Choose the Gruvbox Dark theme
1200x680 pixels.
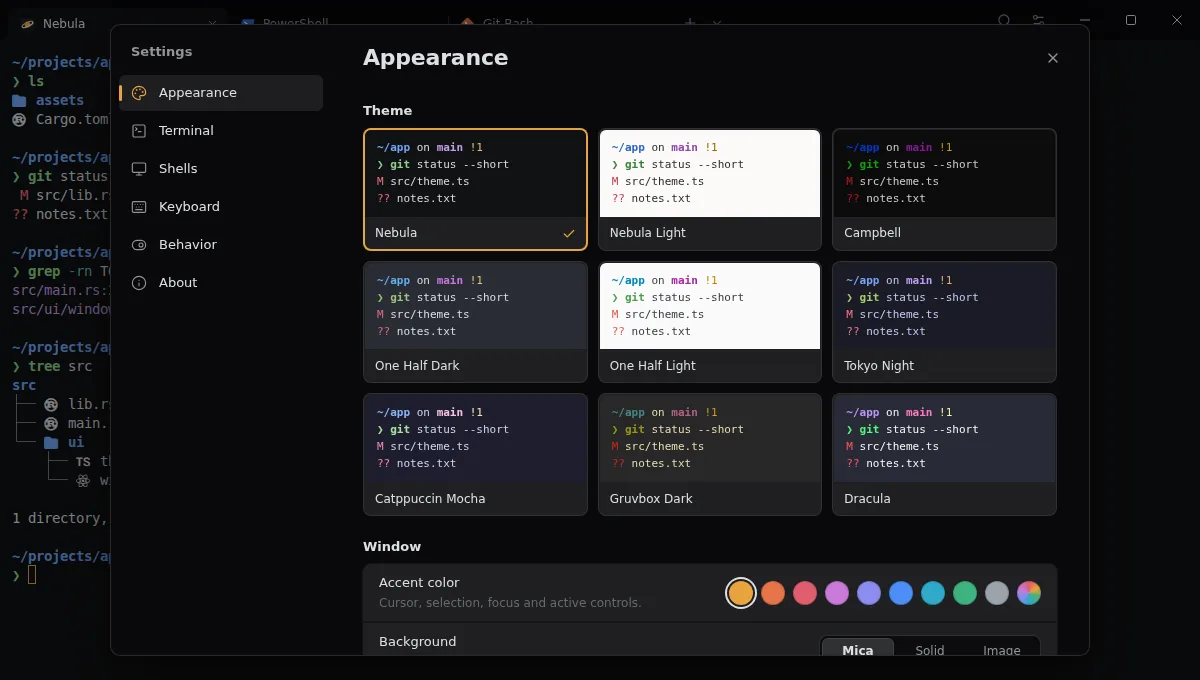(x=710, y=455)
